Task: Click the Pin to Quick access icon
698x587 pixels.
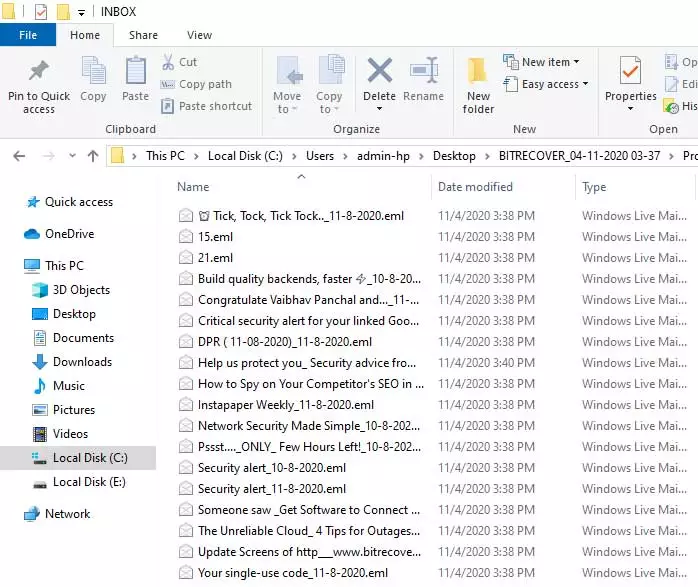Action: coord(39,72)
